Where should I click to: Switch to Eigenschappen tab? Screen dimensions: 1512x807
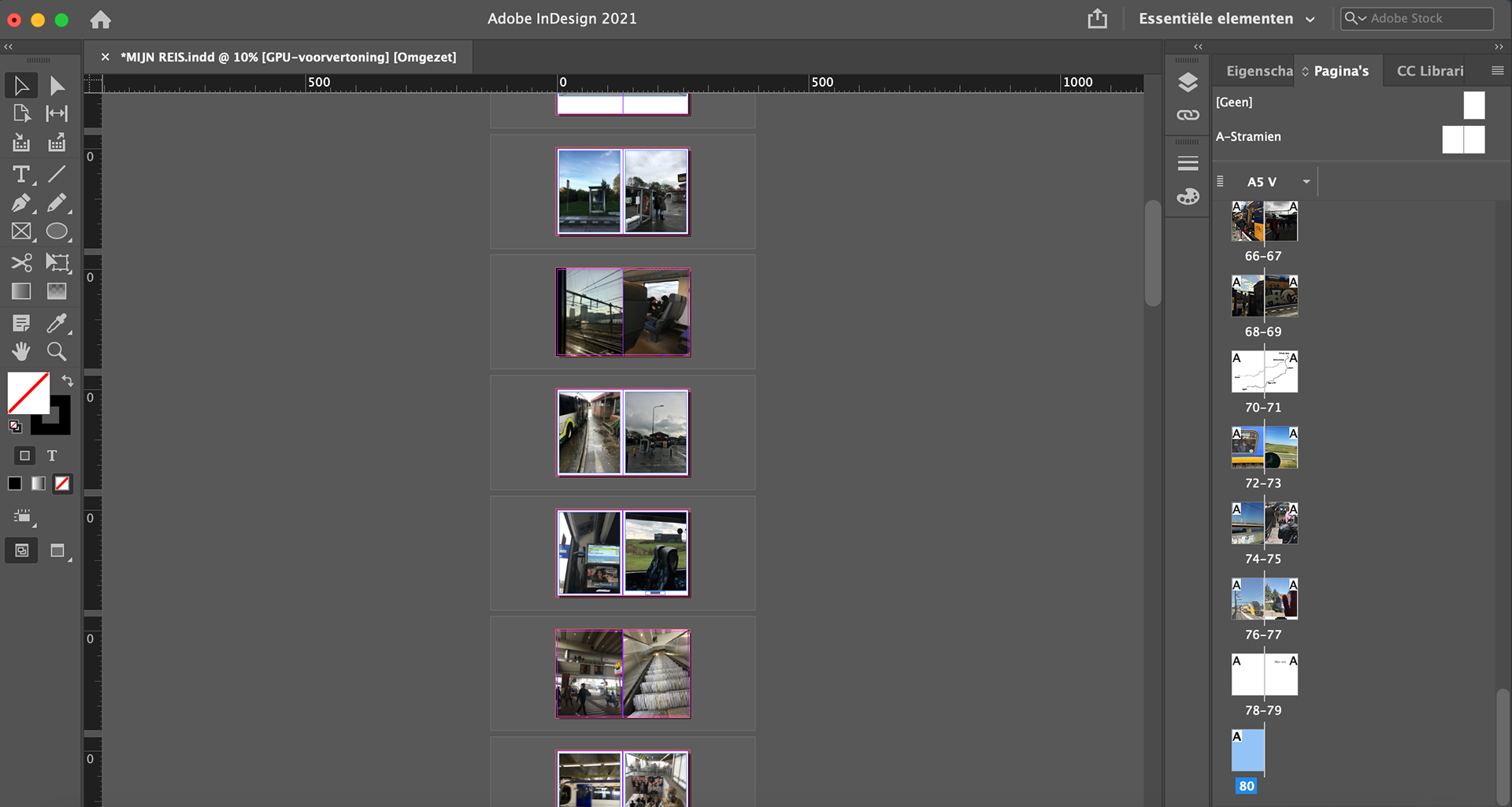pos(1259,71)
